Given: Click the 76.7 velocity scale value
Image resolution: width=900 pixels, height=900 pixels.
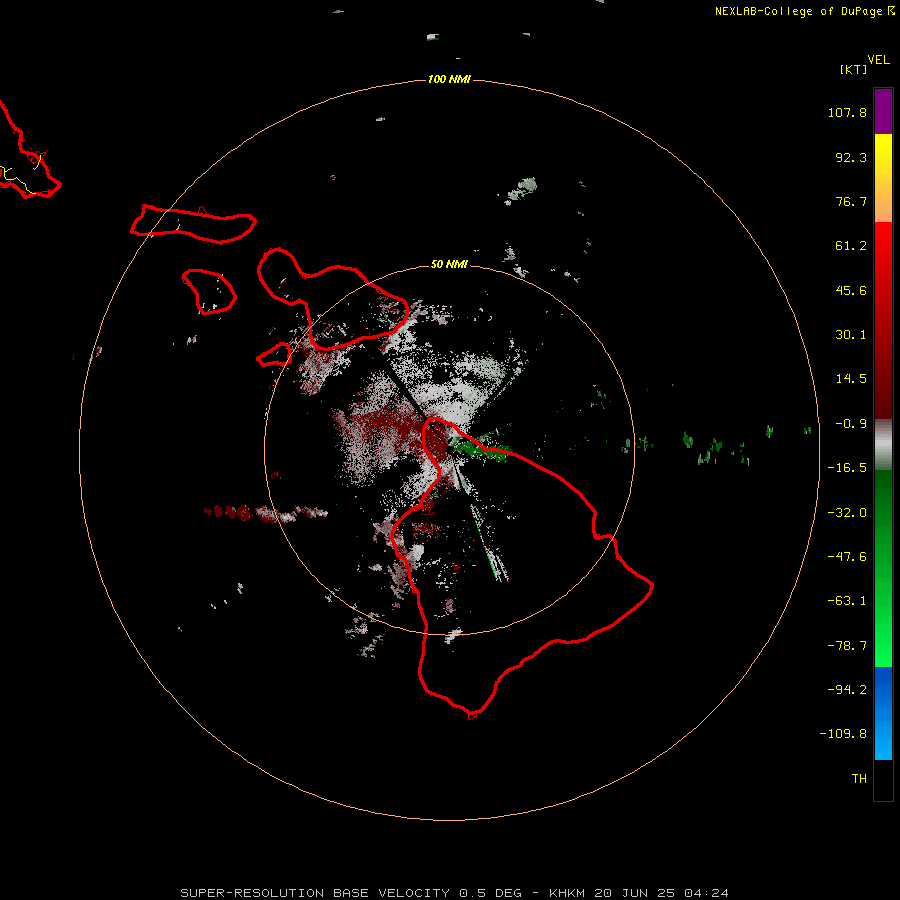Looking at the screenshot, I should [x=851, y=201].
